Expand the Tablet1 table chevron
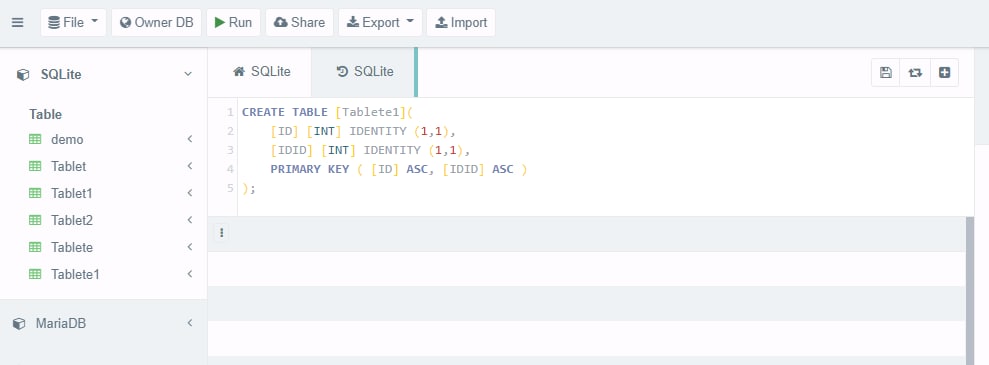Screen dimensions: 989x365 click(x=189, y=194)
